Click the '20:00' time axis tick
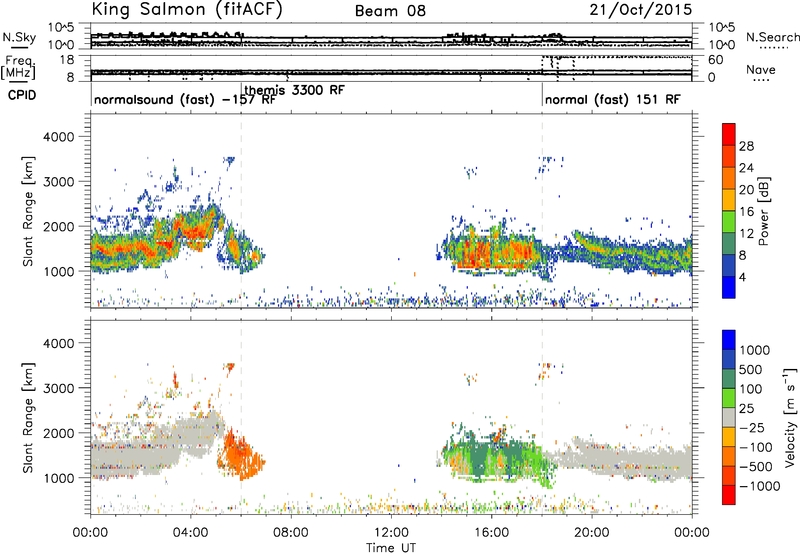 [591, 533]
